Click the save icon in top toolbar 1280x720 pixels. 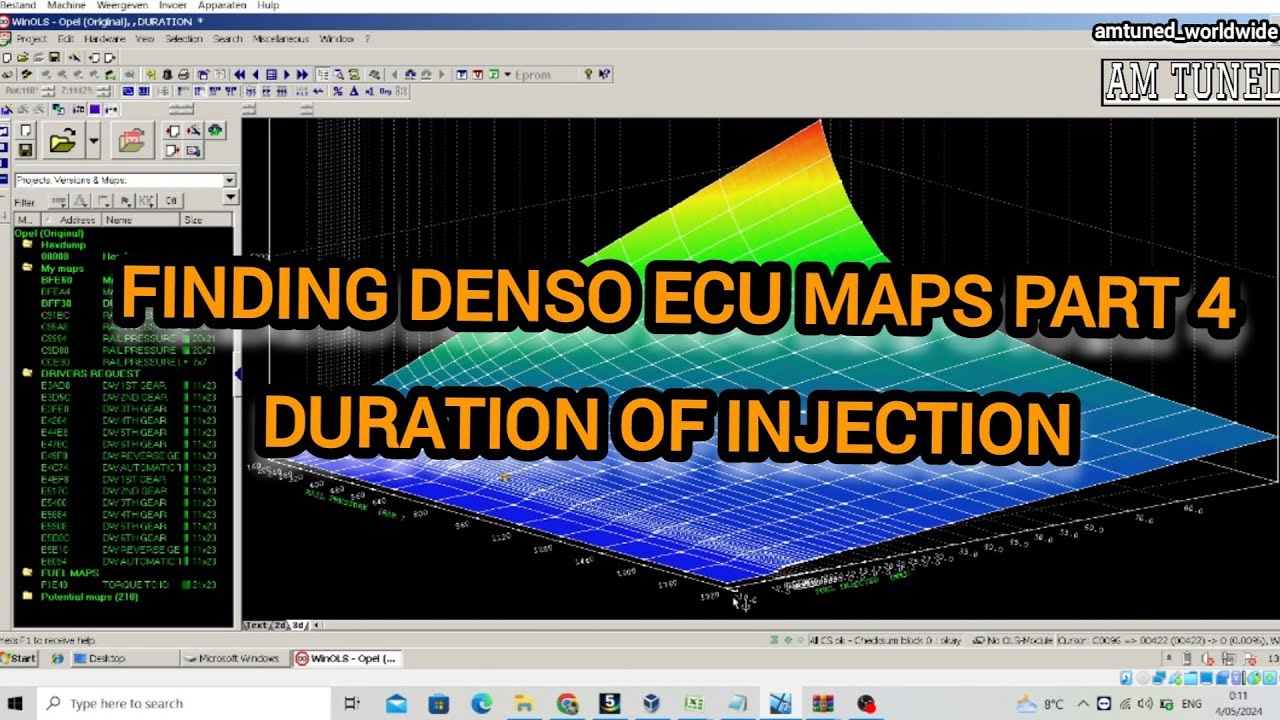click(x=54, y=58)
